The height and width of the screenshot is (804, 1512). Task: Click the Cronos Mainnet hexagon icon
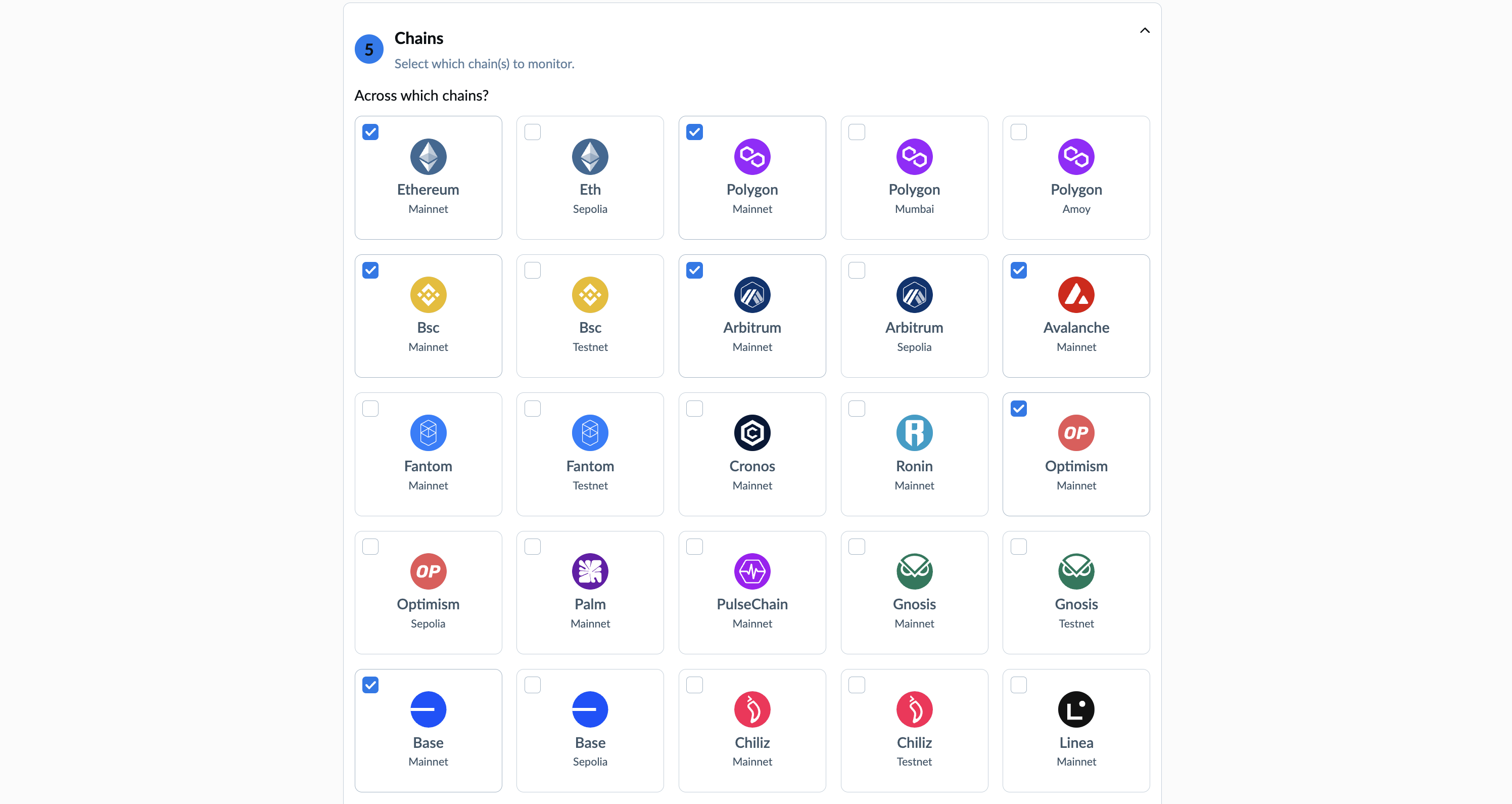pos(752,433)
